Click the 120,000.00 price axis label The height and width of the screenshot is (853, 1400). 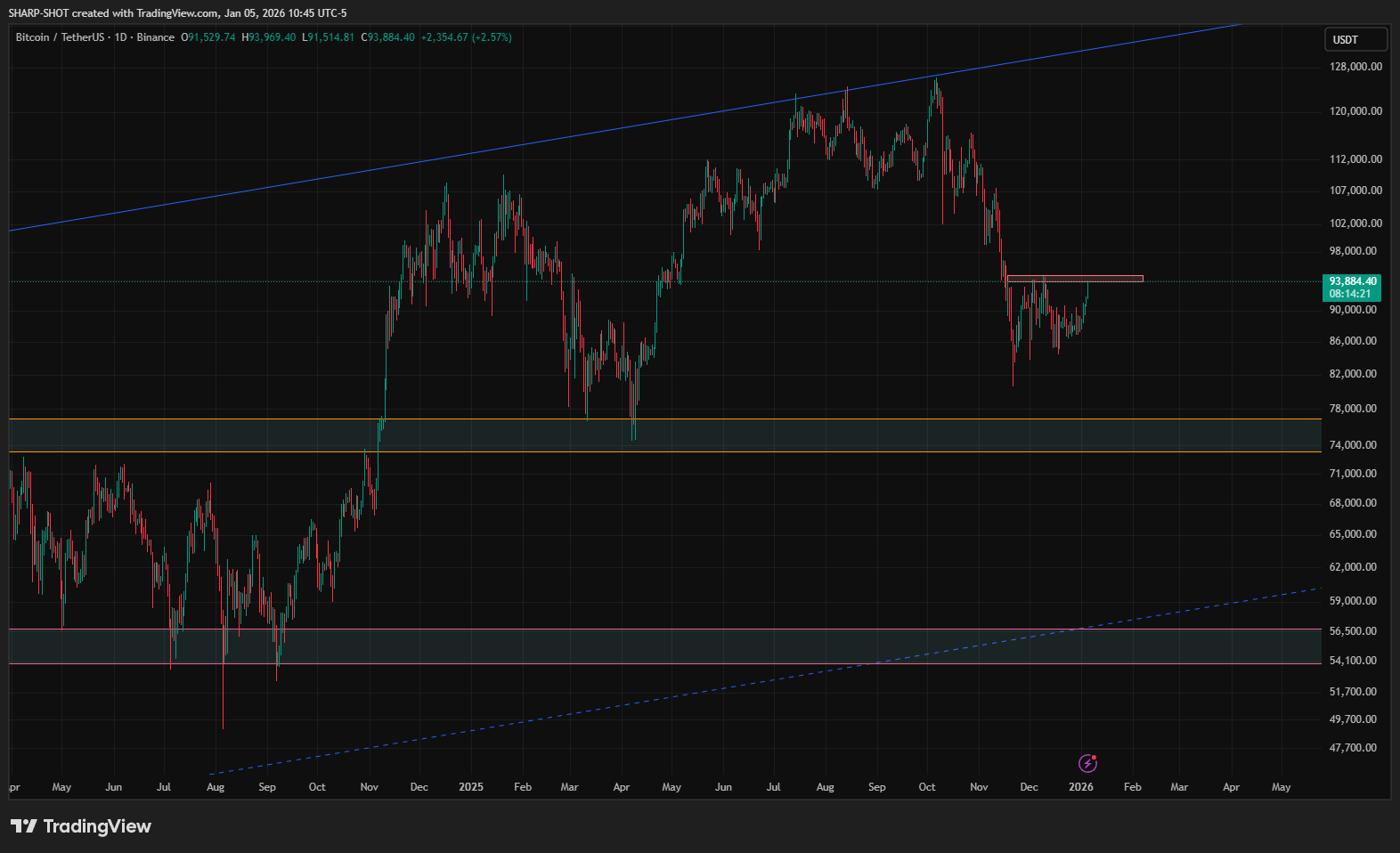(x=1355, y=111)
